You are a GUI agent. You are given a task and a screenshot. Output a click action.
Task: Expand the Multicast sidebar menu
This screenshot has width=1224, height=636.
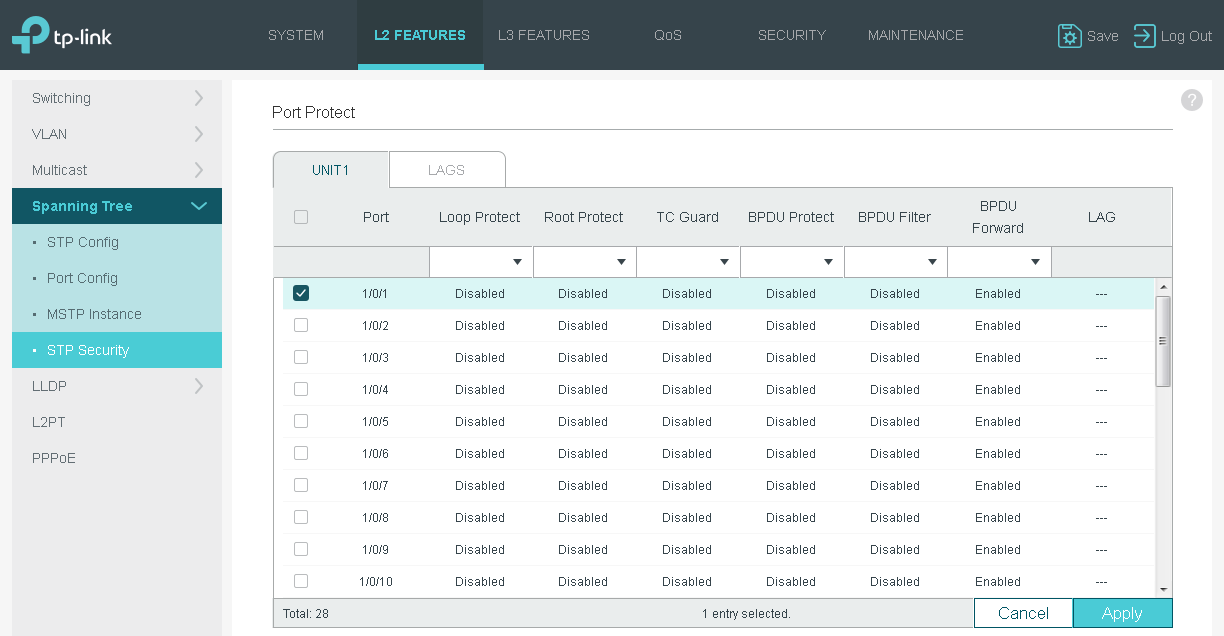pyautogui.click(x=117, y=170)
